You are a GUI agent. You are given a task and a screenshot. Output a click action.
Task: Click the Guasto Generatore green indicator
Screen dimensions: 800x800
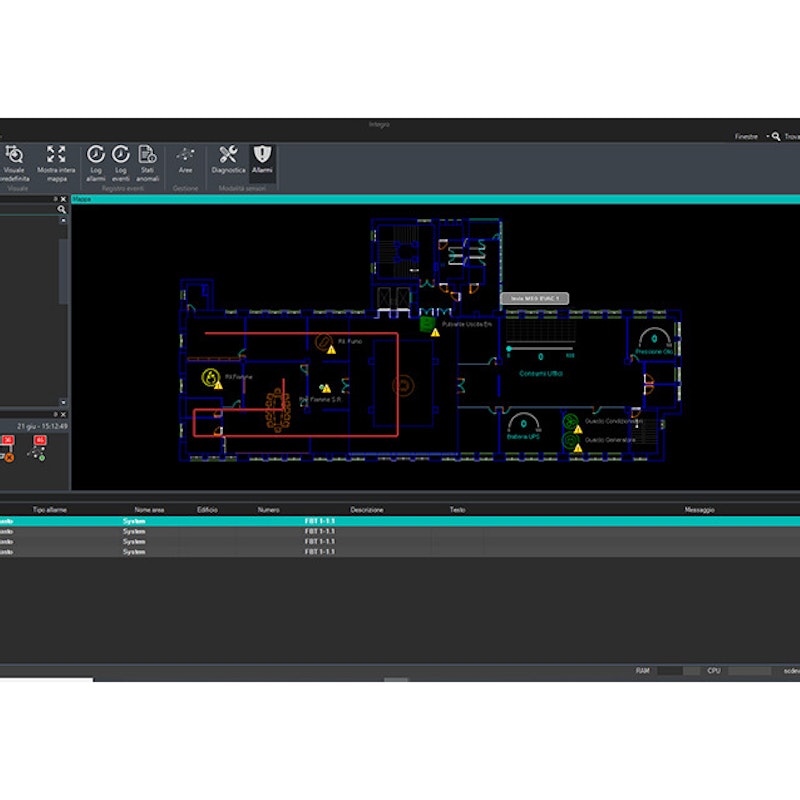pyautogui.click(x=570, y=438)
